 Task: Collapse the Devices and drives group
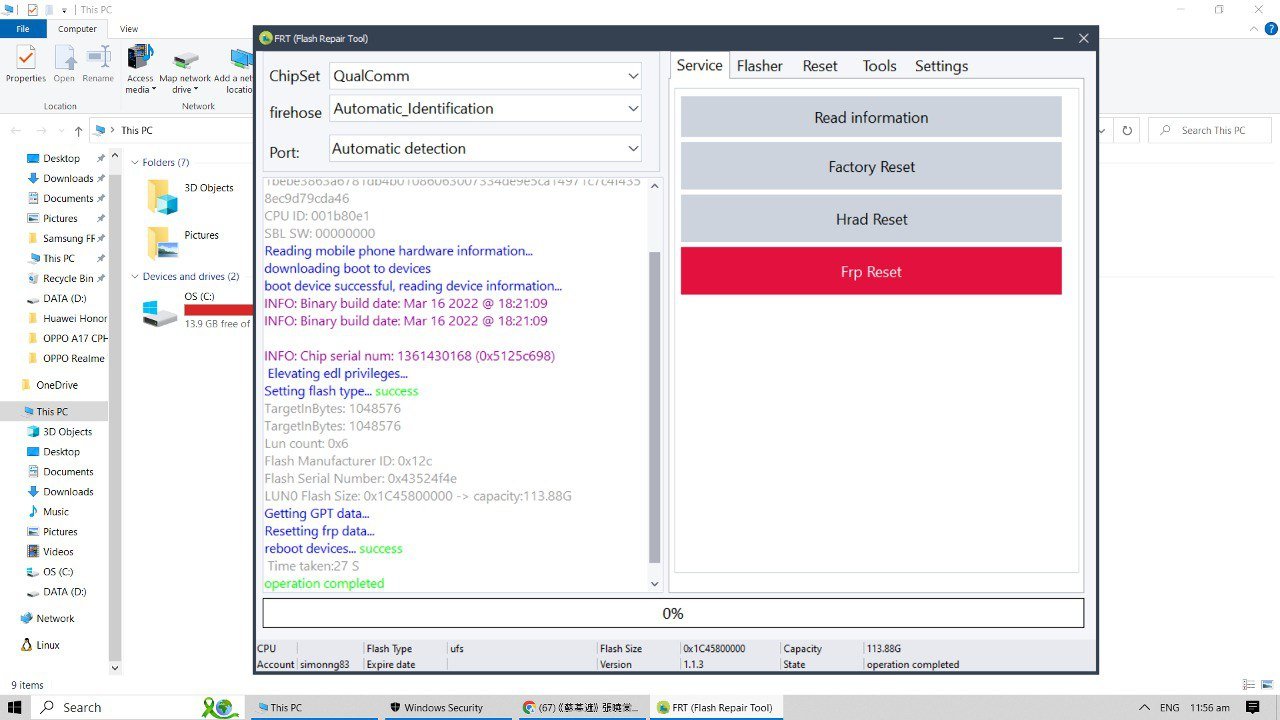point(135,277)
